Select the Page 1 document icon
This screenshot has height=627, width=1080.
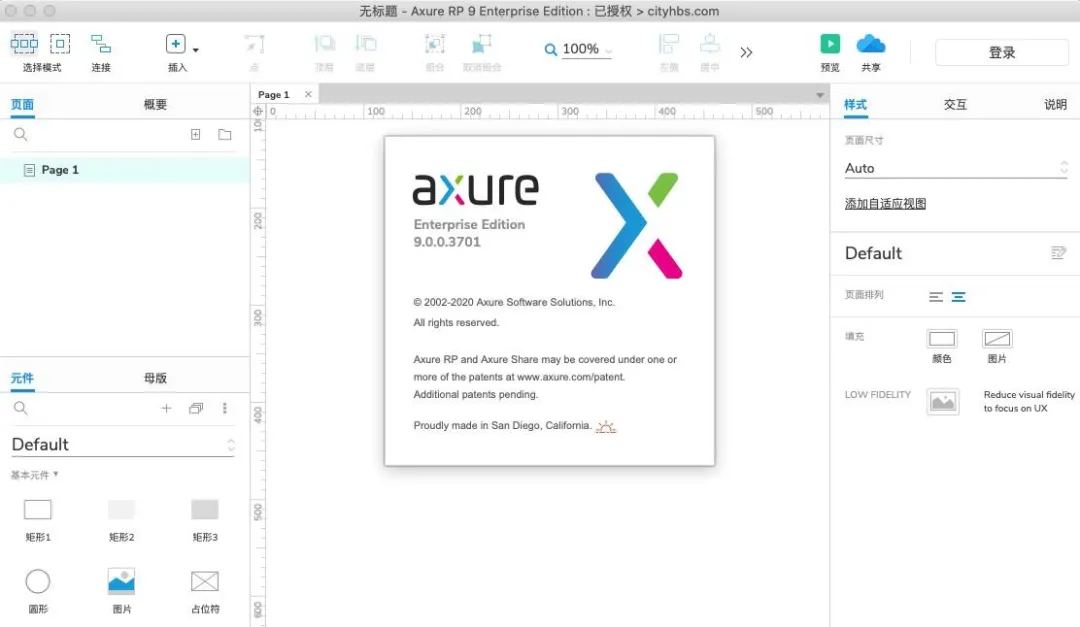29,169
